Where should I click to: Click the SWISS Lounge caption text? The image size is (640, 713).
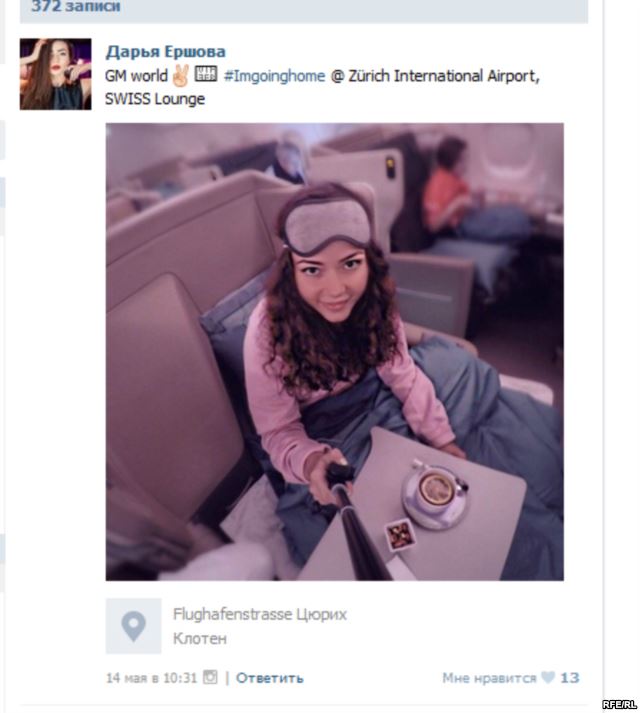pos(155,99)
